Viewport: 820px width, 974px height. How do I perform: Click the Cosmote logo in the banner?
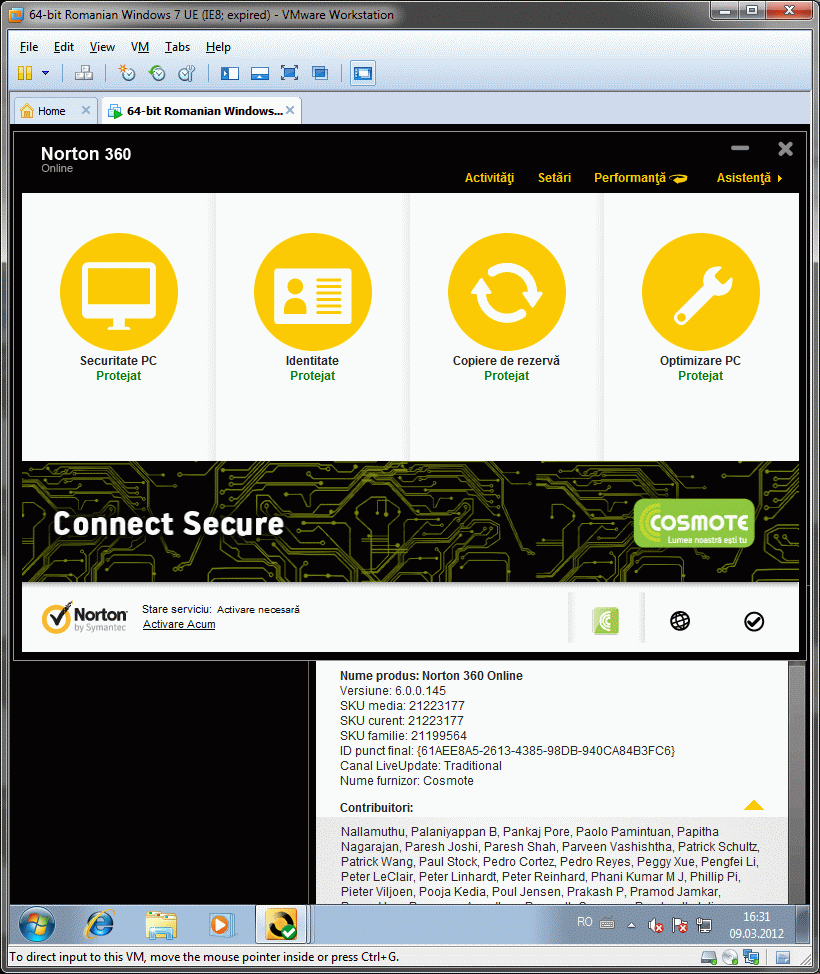click(x=694, y=523)
